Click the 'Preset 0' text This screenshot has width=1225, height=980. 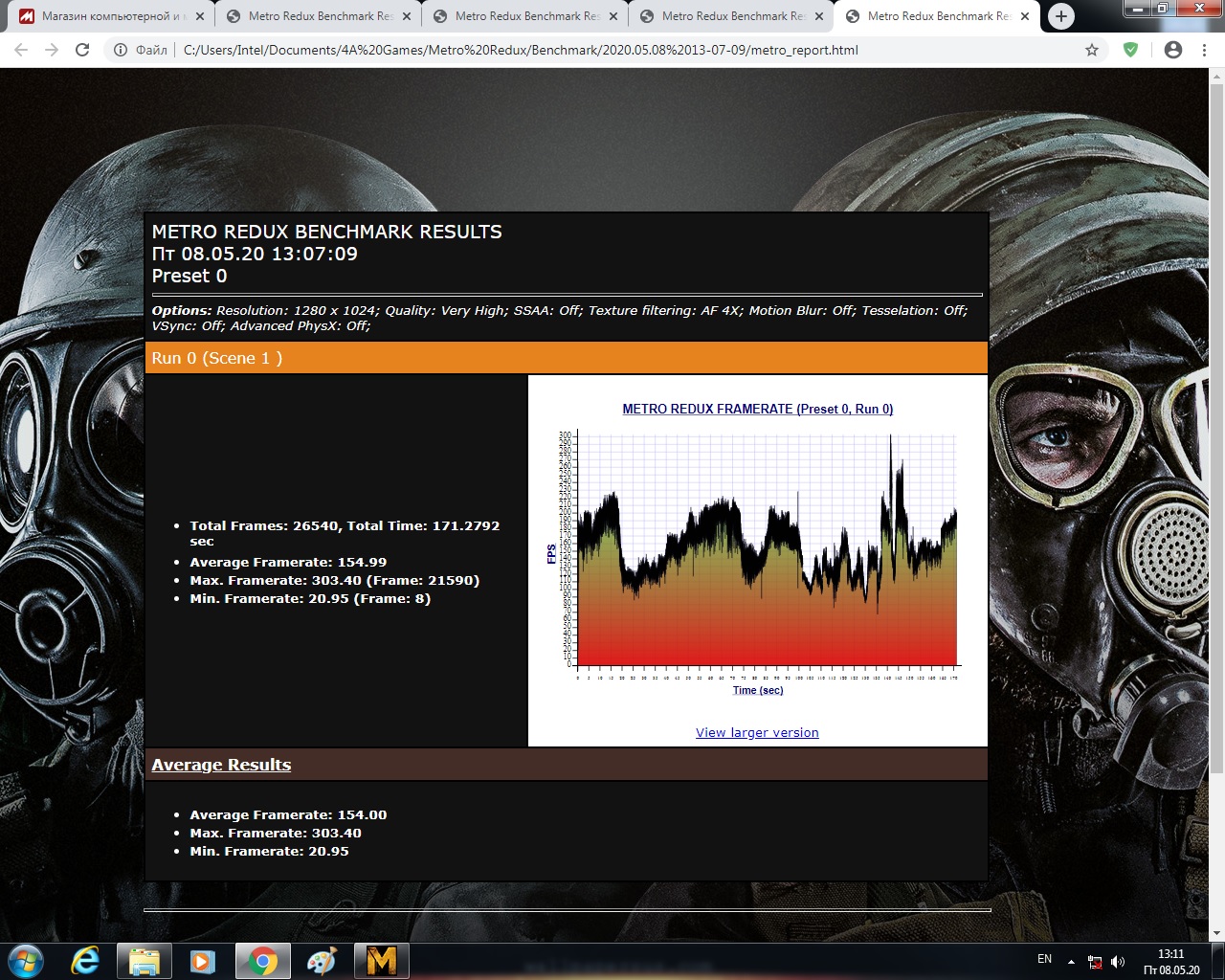pyautogui.click(x=189, y=276)
